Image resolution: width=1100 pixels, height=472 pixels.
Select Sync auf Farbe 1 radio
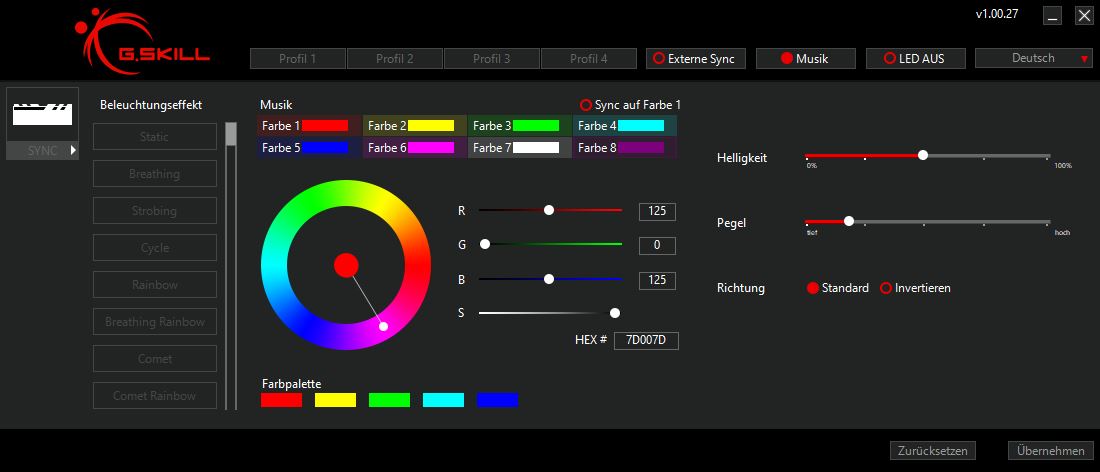coord(586,105)
